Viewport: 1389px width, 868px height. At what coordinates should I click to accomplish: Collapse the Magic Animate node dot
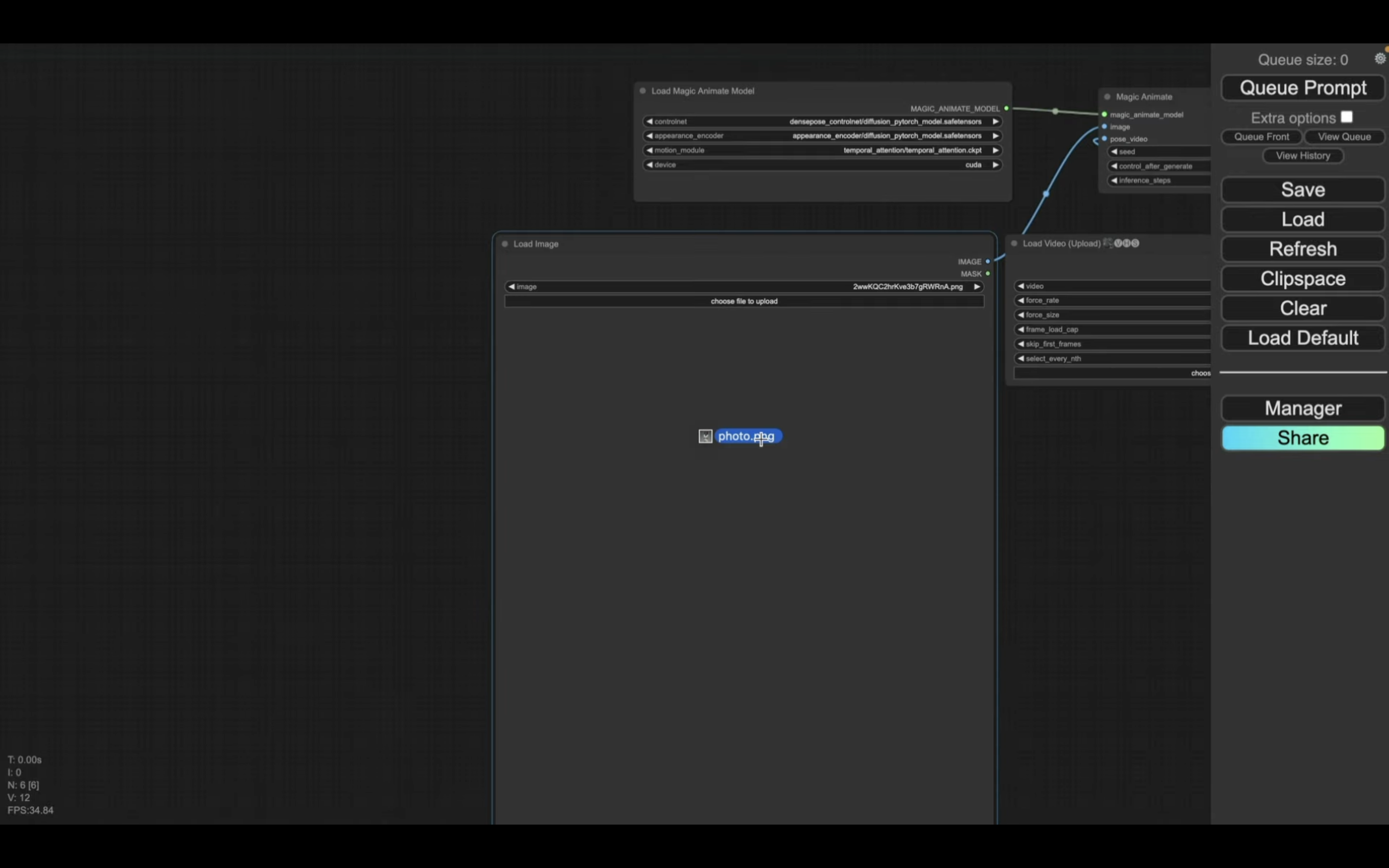click(x=1107, y=96)
